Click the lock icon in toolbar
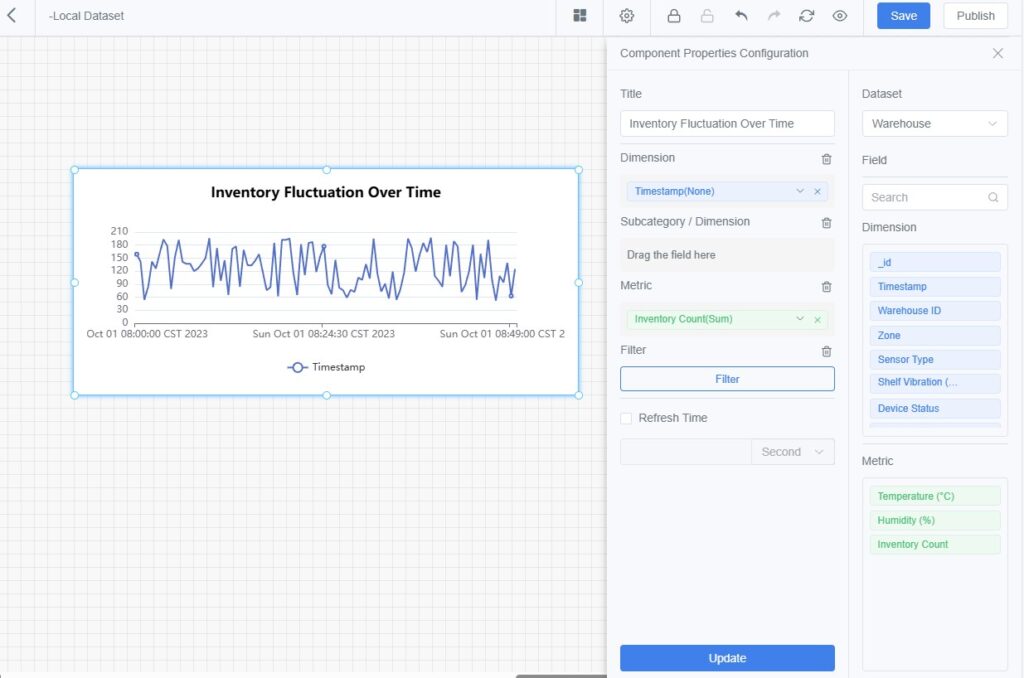Screen dimensions: 1024x678 (674, 16)
